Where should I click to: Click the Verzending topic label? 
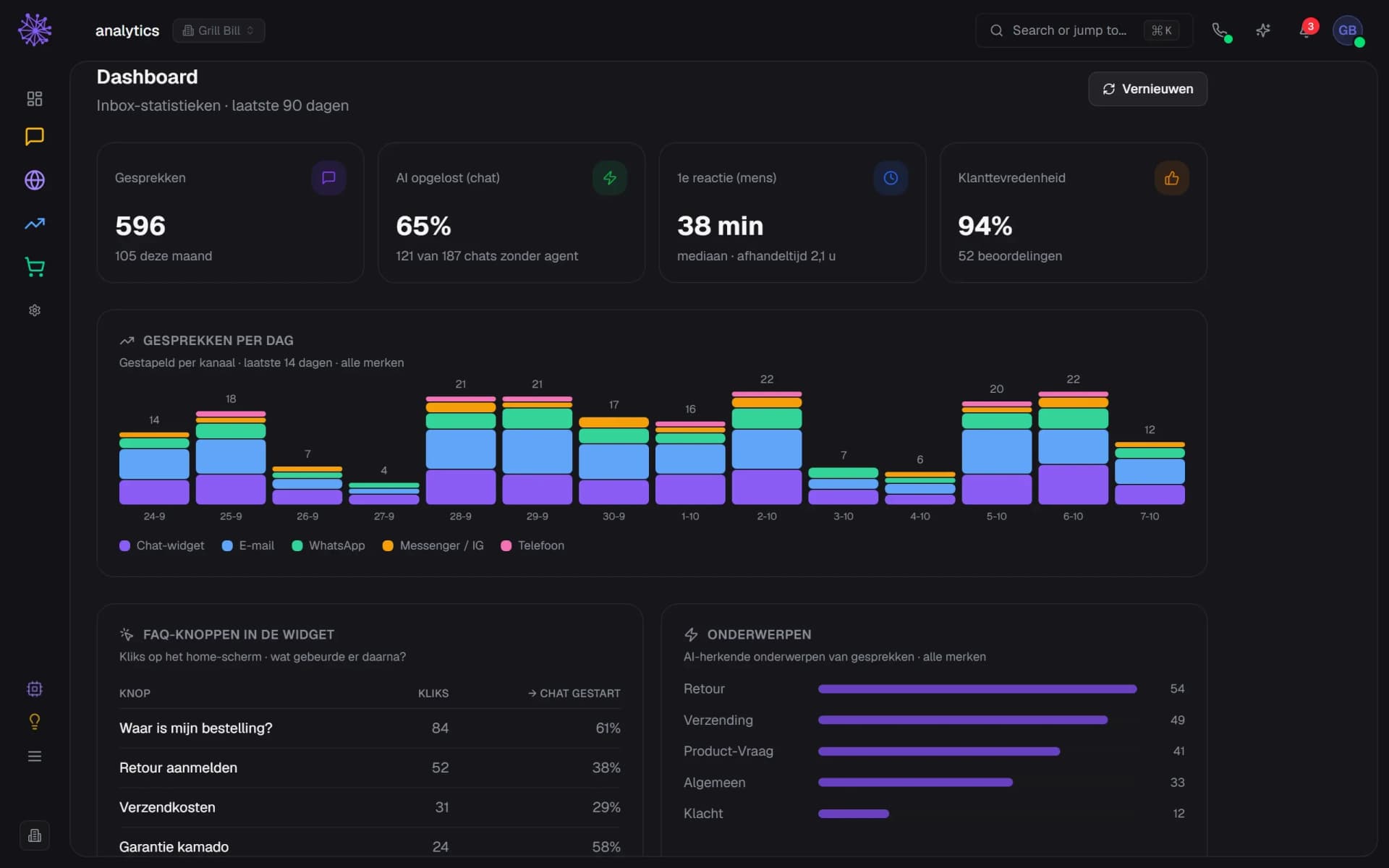coord(718,720)
